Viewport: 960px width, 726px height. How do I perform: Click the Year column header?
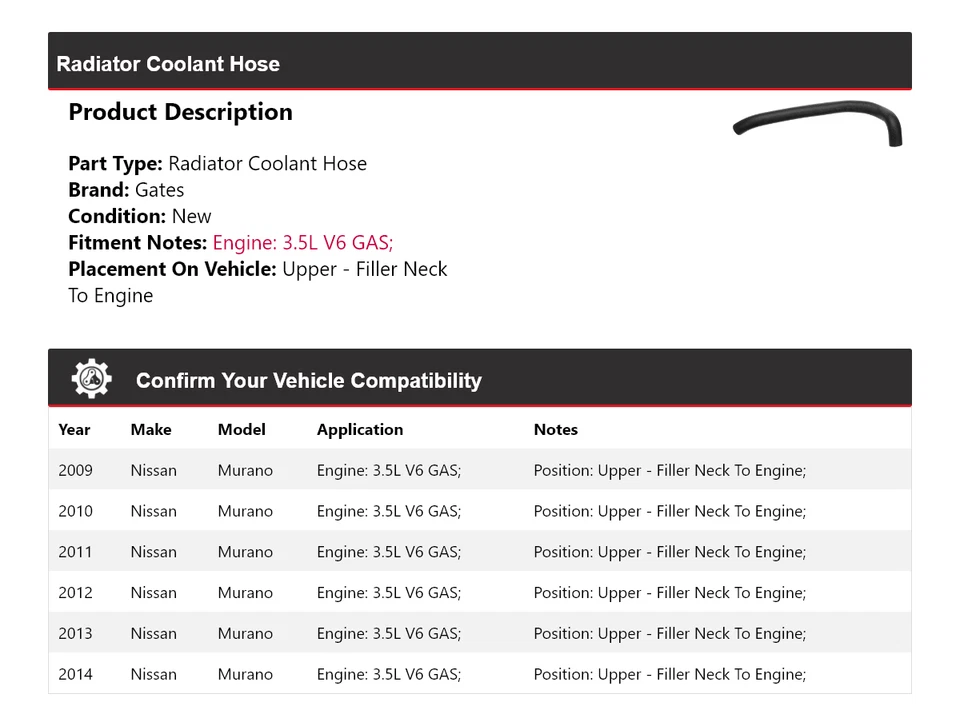point(74,430)
